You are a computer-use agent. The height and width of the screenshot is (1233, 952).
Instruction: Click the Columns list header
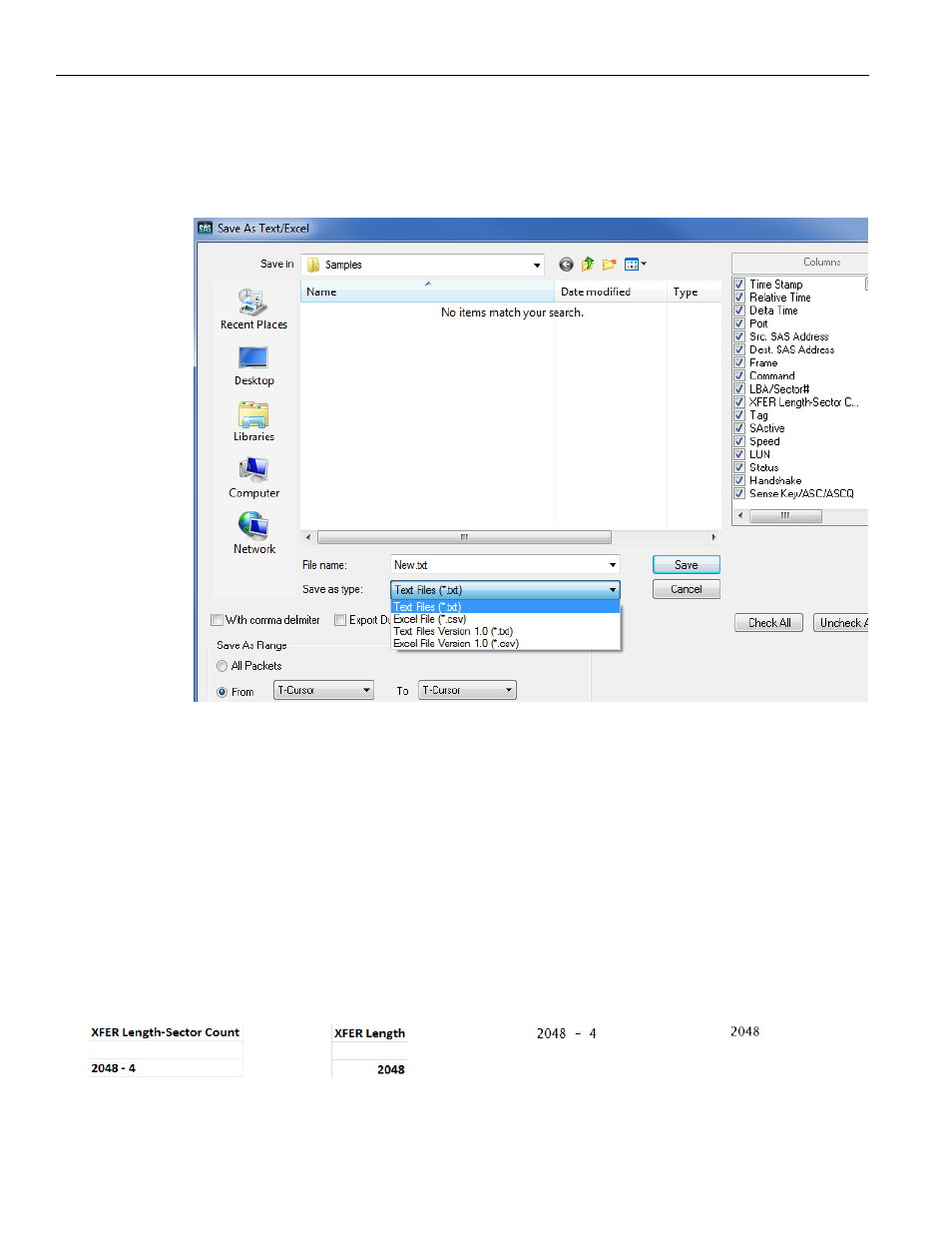(800, 263)
